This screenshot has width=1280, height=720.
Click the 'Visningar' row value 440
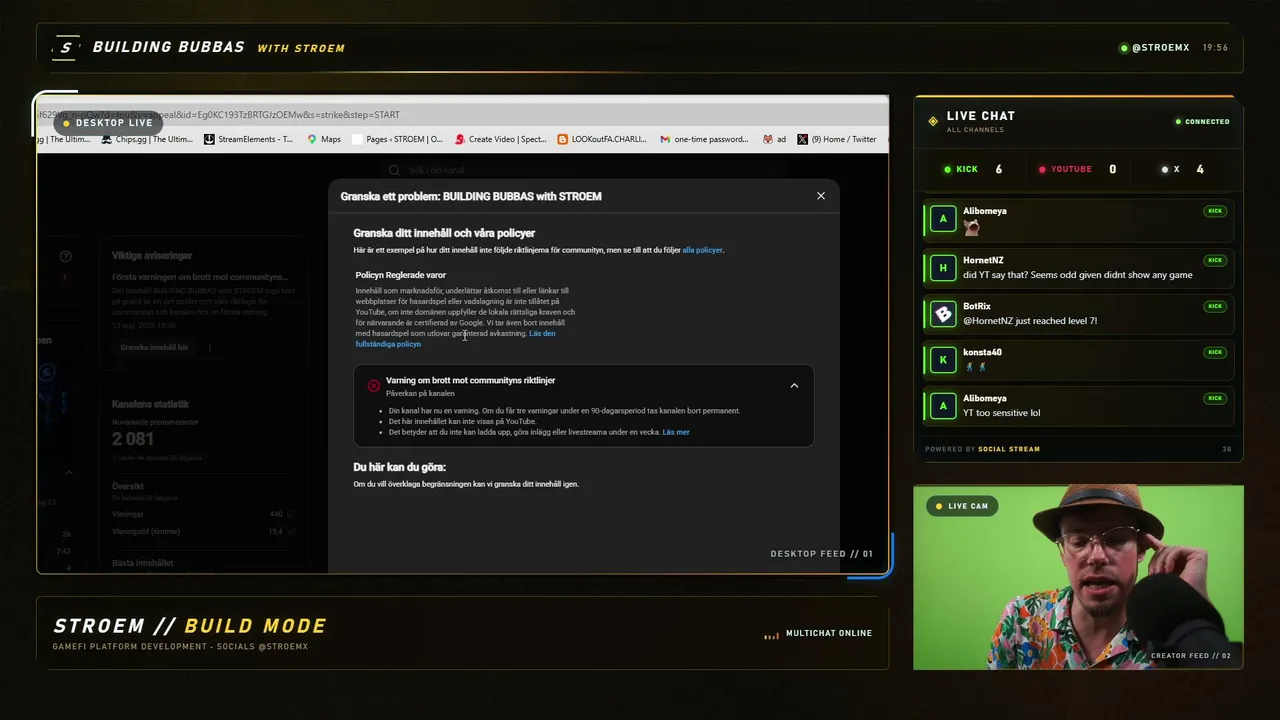point(276,514)
